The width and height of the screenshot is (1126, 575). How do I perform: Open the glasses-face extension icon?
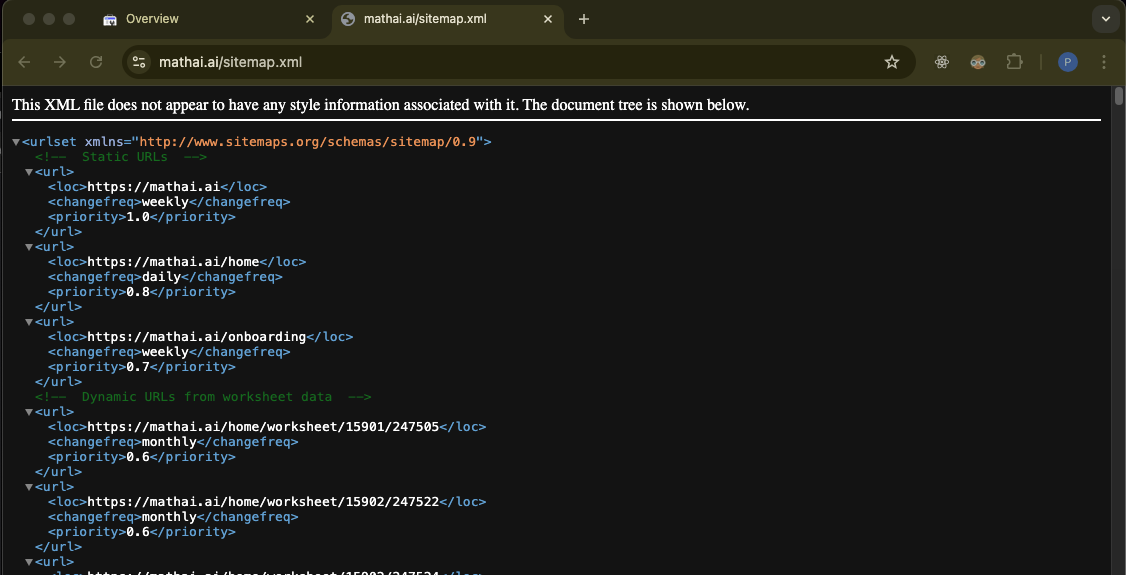click(977, 62)
